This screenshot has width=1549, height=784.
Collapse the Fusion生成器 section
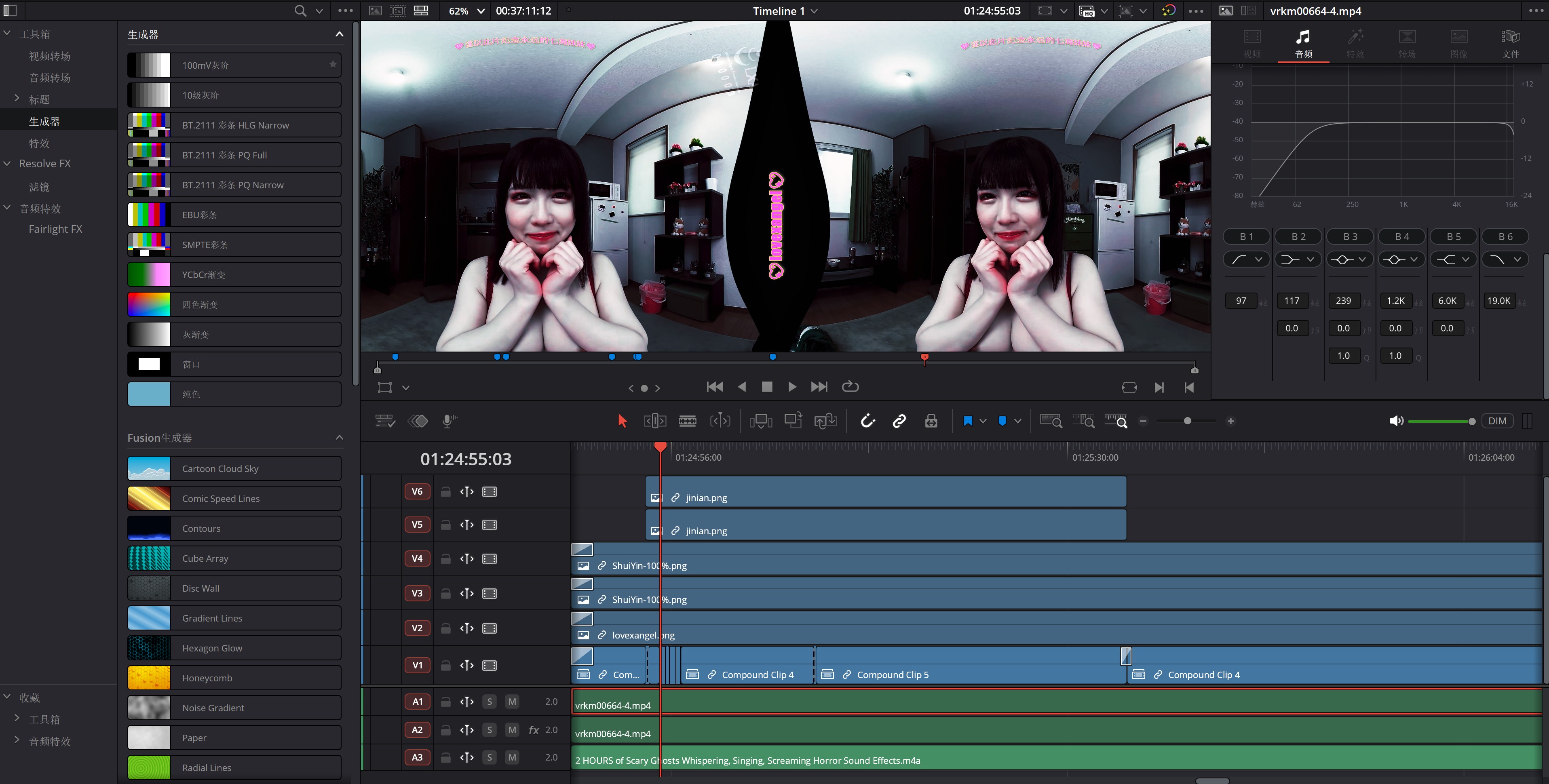[339, 437]
